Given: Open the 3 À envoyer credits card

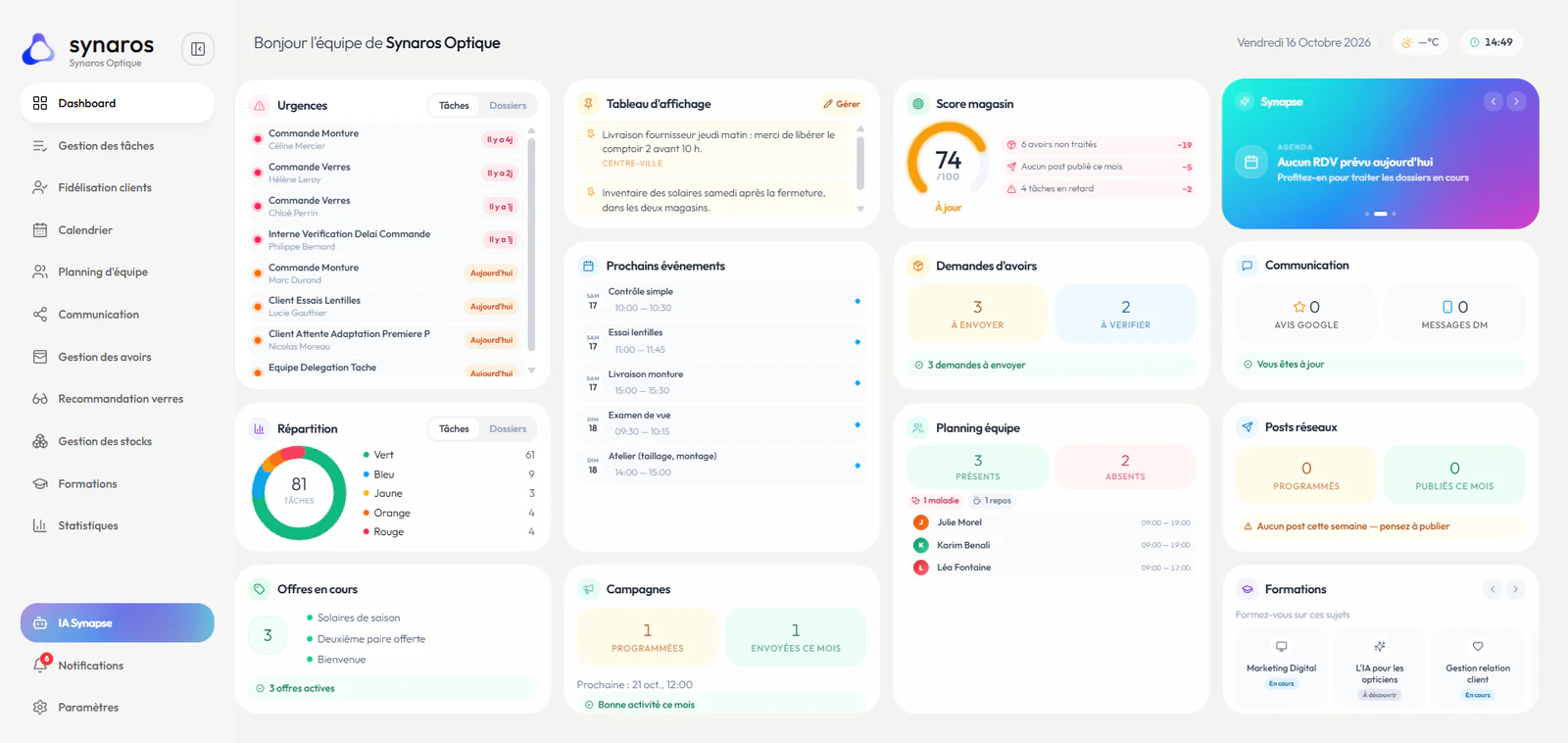Looking at the screenshot, I should point(978,314).
